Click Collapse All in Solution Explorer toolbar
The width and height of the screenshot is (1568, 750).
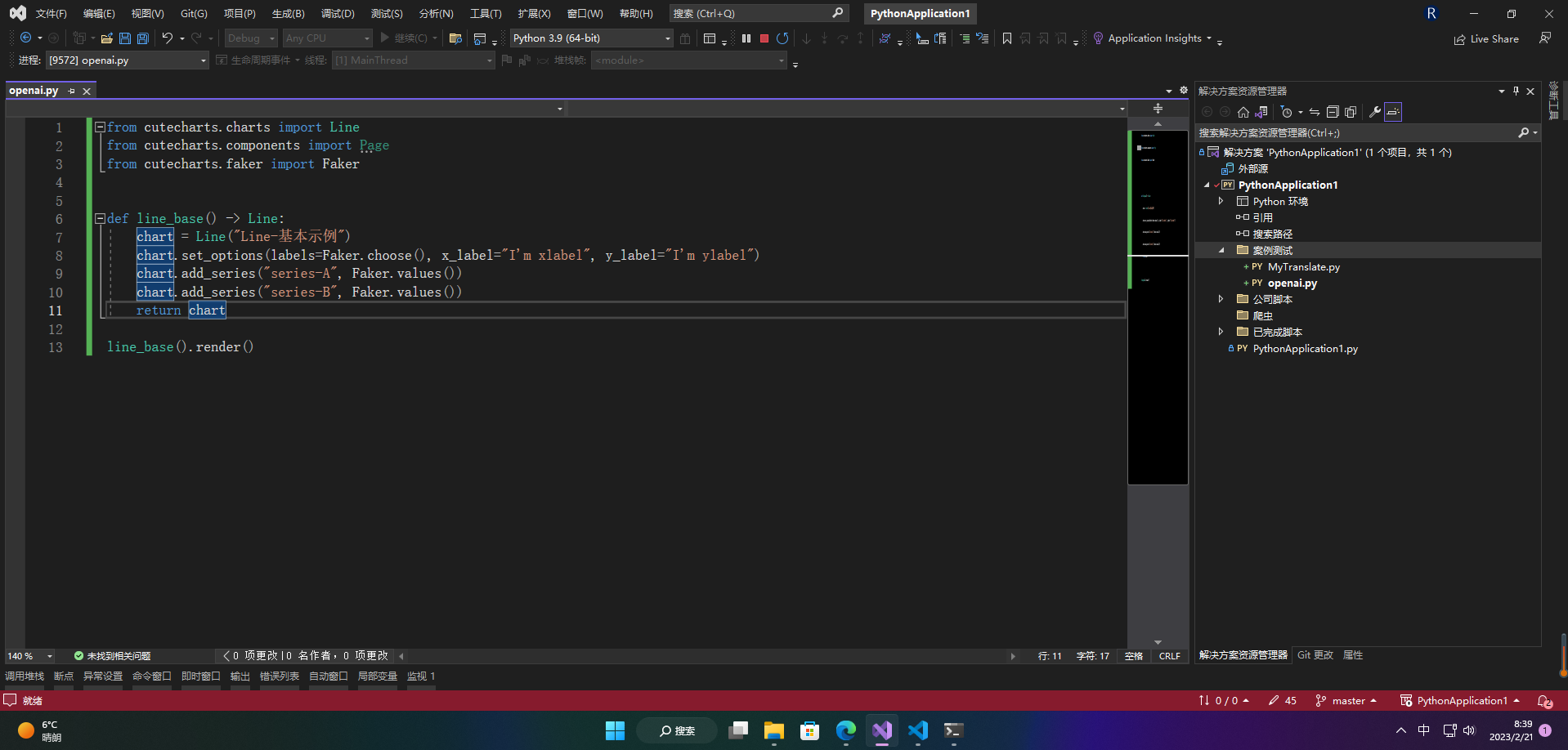pos(1333,112)
